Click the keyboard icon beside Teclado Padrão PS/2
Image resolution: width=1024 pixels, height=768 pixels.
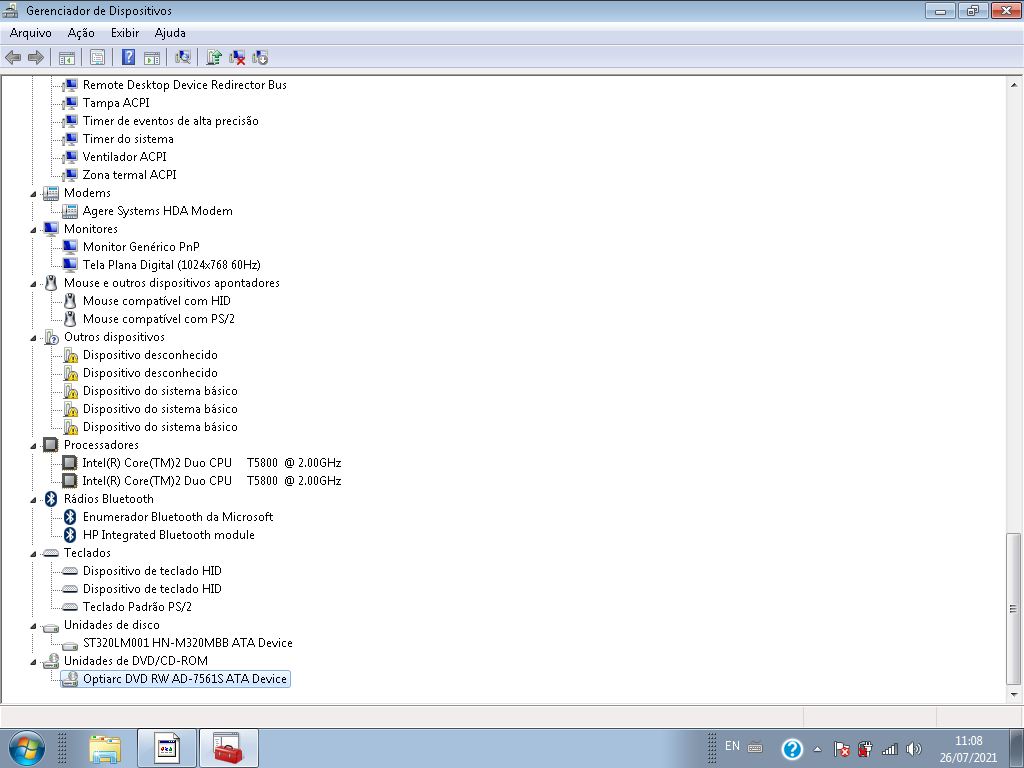(x=70, y=607)
